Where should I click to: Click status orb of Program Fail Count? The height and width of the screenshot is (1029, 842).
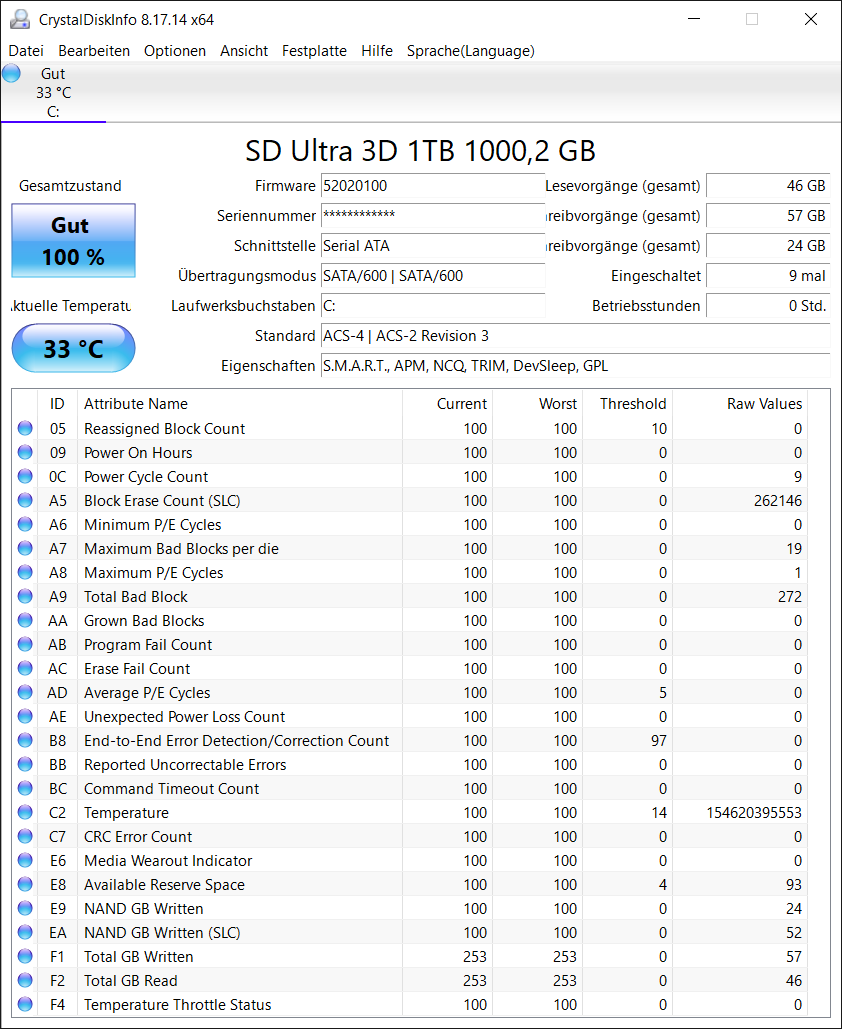[x=25, y=644]
